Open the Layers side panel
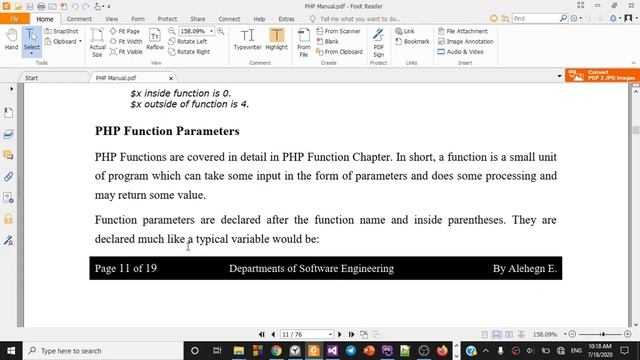640x360 pixels. click(8, 134)
